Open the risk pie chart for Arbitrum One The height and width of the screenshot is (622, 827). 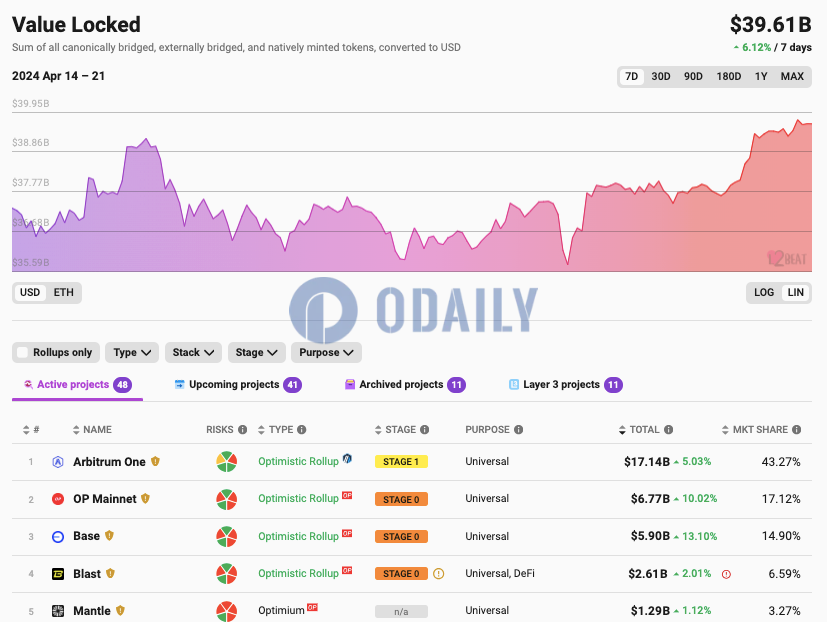coord(226,462)
